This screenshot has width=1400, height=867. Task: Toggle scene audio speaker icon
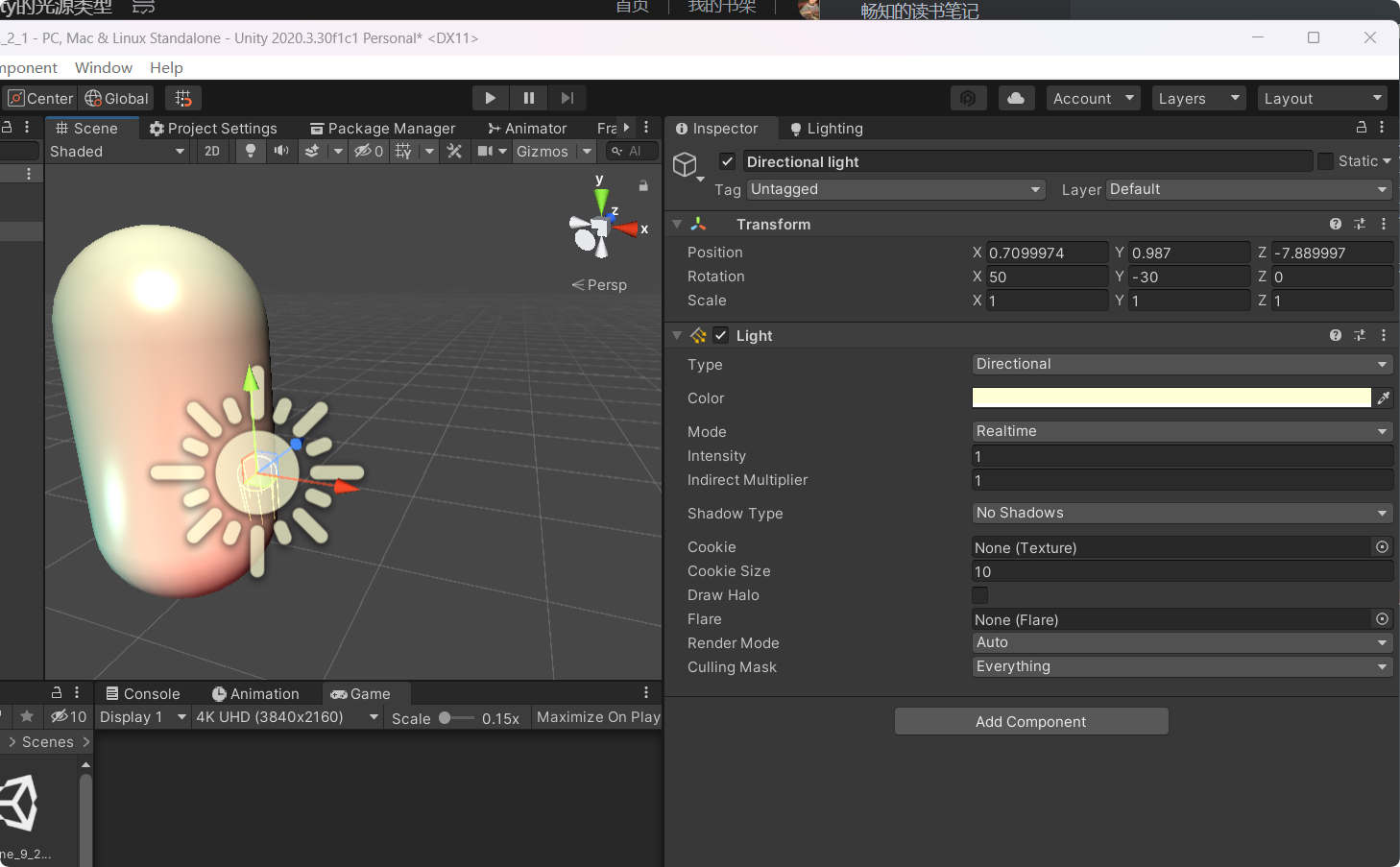pos(281,151)
